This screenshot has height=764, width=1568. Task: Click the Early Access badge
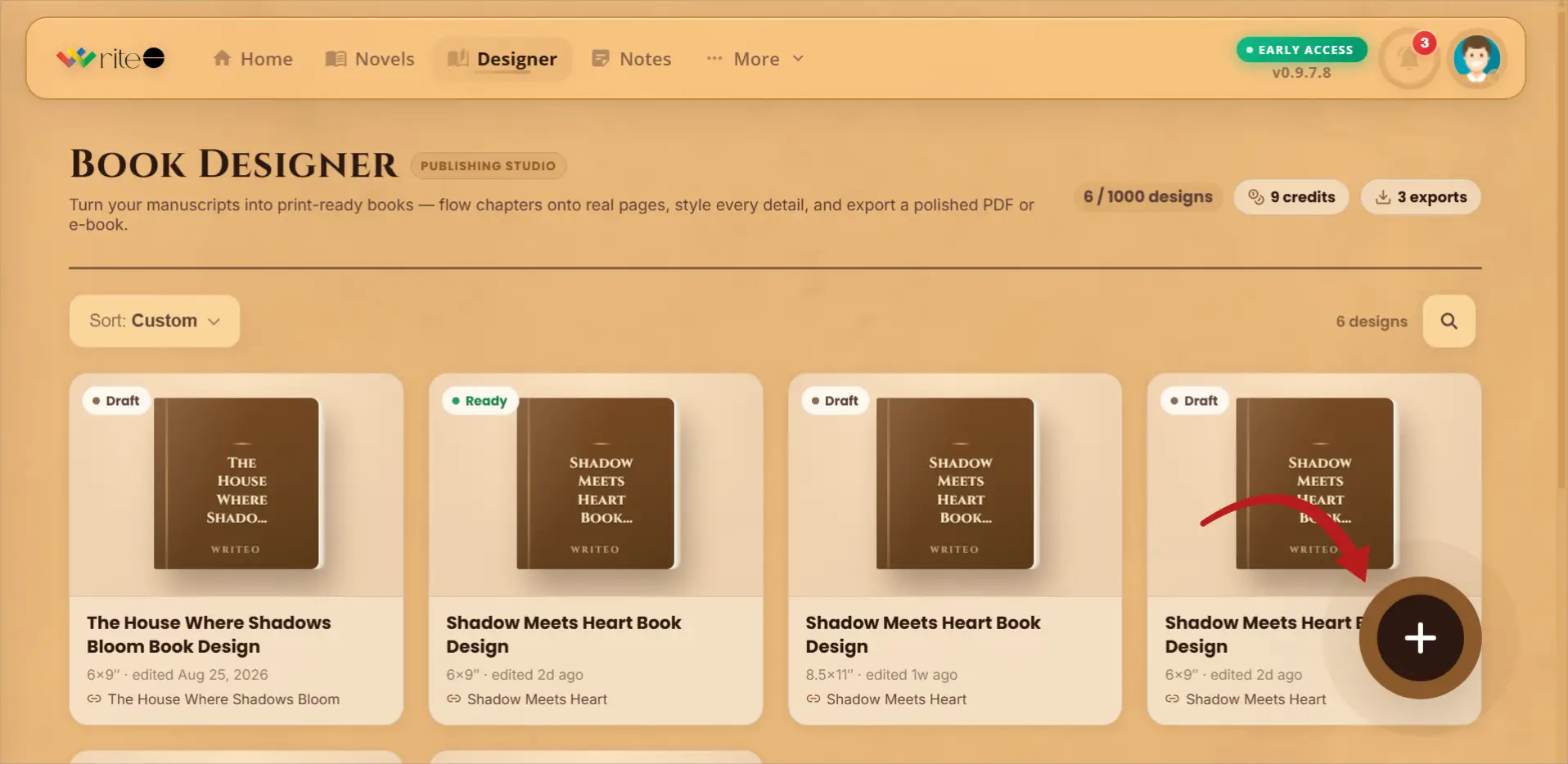1301,50
